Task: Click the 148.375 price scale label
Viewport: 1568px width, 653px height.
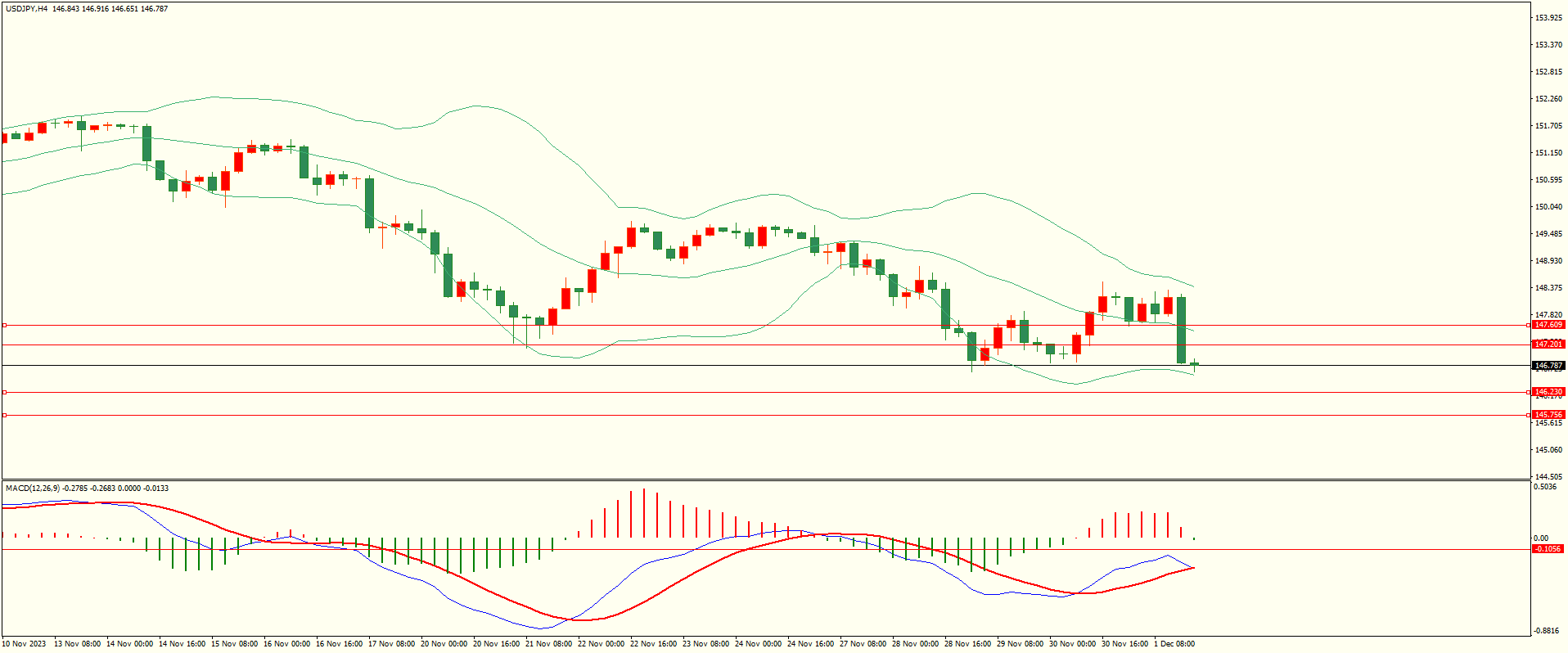Action: click(x=1548, y=288)
